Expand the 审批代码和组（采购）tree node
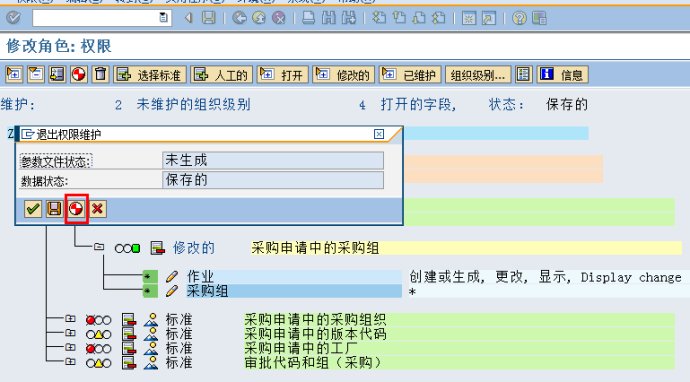Screen dimensions: 690x382 (x=70, y=361)
